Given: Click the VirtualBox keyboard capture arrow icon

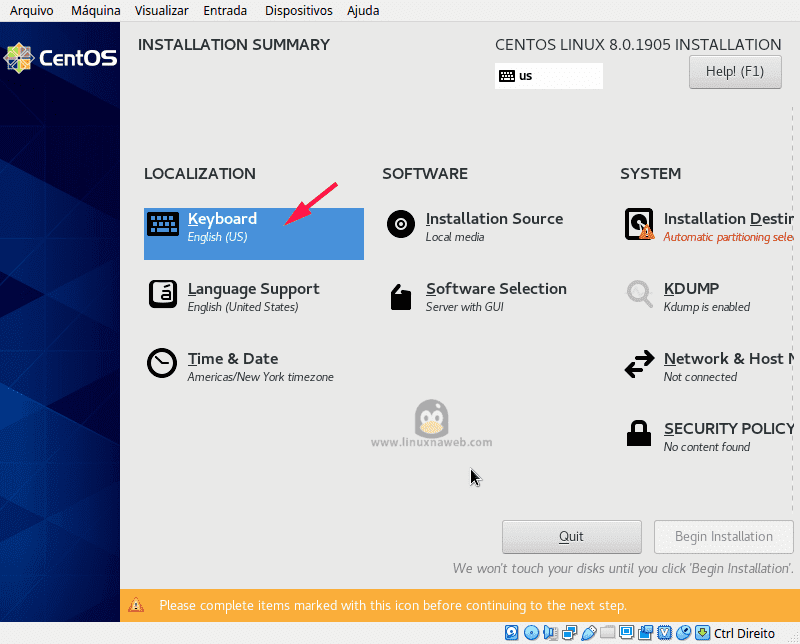Looking at the screenshot, I should [x=703, y=633].
